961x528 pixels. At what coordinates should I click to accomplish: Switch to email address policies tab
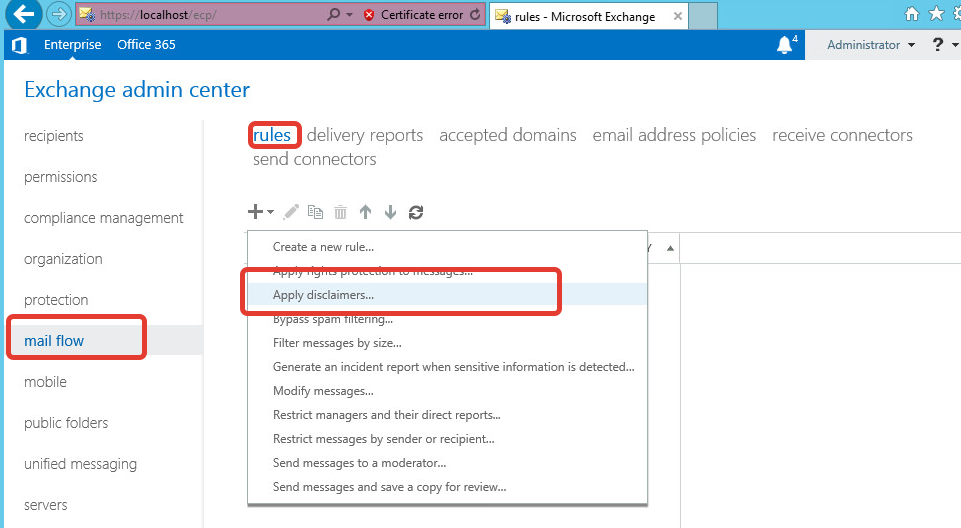tap(674, 135)
